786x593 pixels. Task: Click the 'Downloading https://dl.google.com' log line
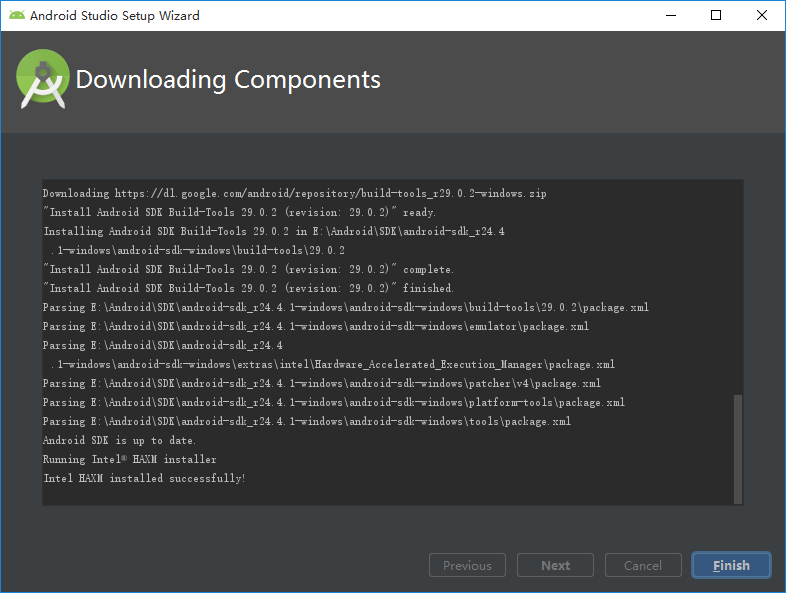[x=295, y=193]
